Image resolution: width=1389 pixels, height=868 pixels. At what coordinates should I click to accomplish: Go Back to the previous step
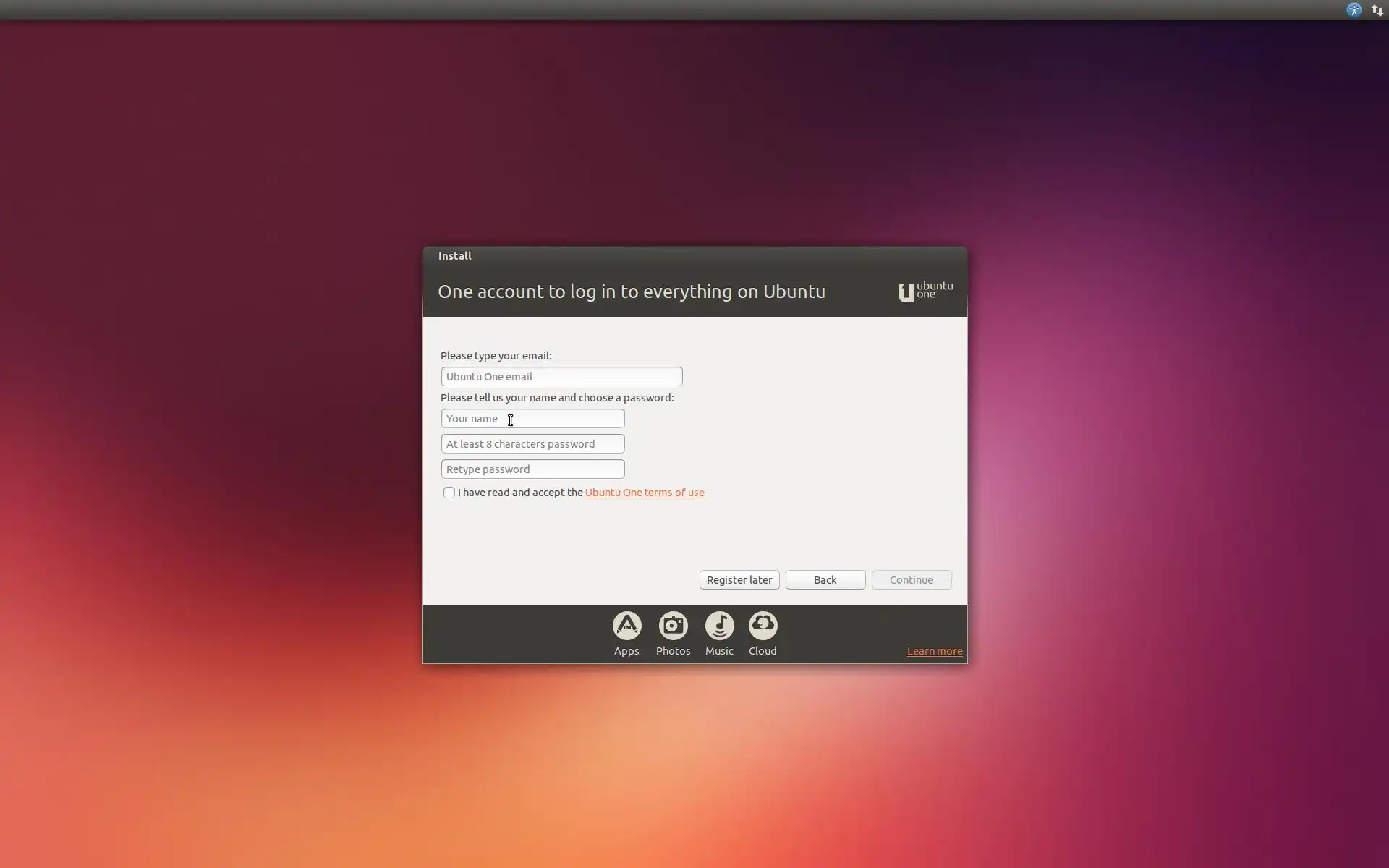[x=825, y=580]
